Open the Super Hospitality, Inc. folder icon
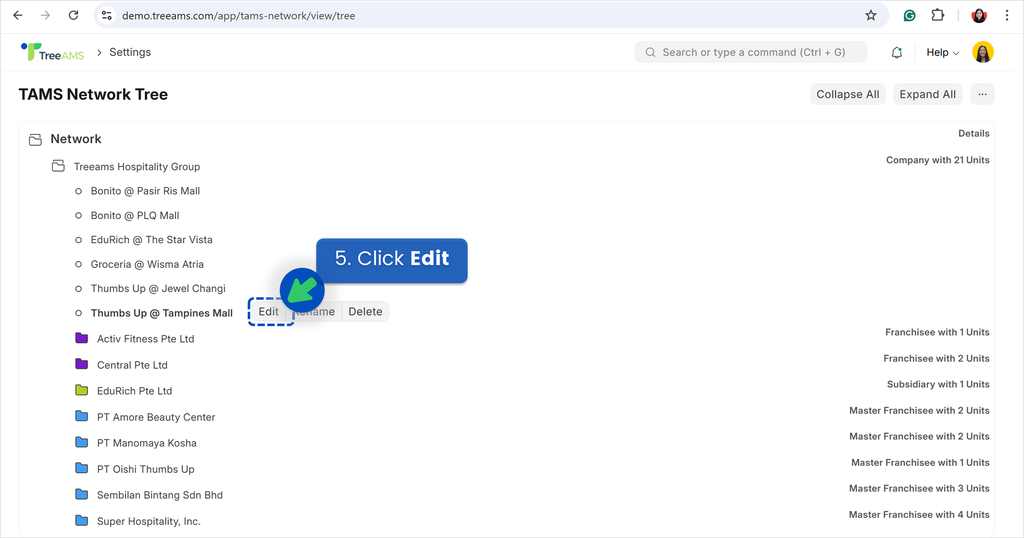The height and width of the screenshot is (538, 1024). (82, 520)
